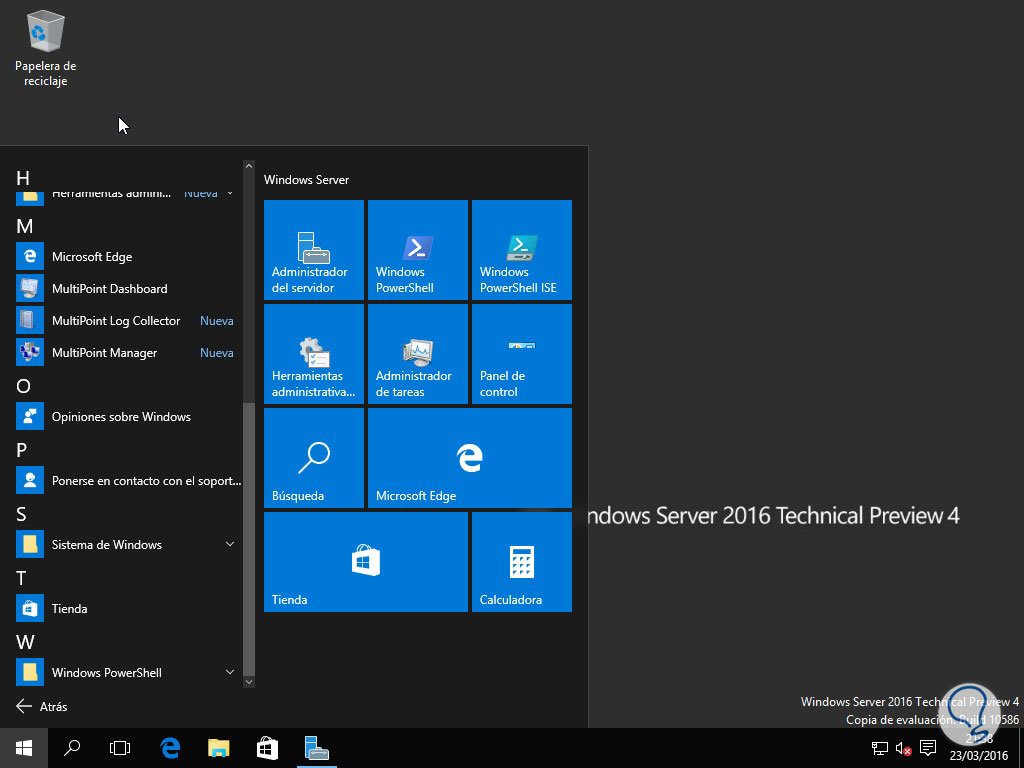
Task: Select MultiPoint Dashboard from the app list
Action: [x=109, y=289]
